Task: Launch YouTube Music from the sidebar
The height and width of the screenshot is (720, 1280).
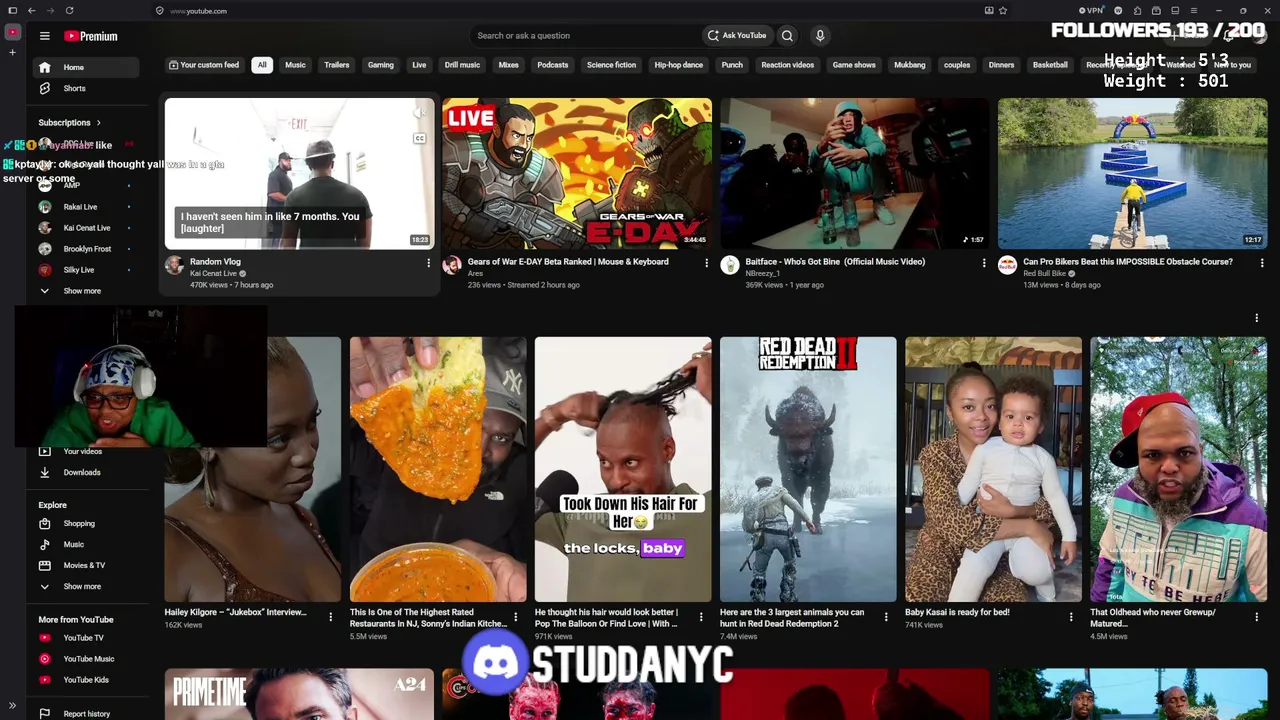Action: (90, 658)
